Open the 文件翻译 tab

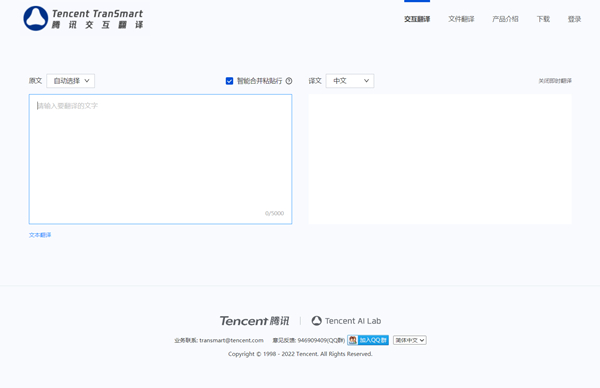click(461, 19)
